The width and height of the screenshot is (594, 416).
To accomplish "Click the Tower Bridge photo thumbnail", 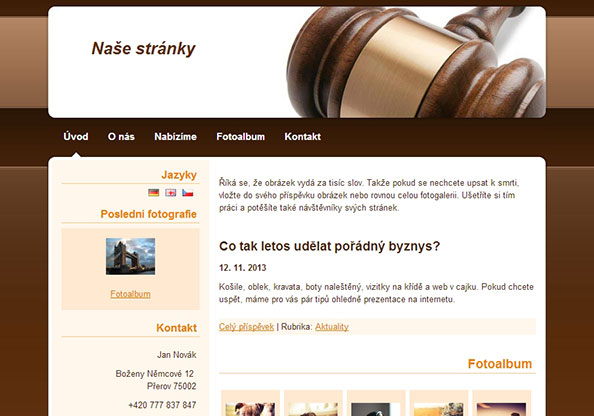I will tap(130, 256).
